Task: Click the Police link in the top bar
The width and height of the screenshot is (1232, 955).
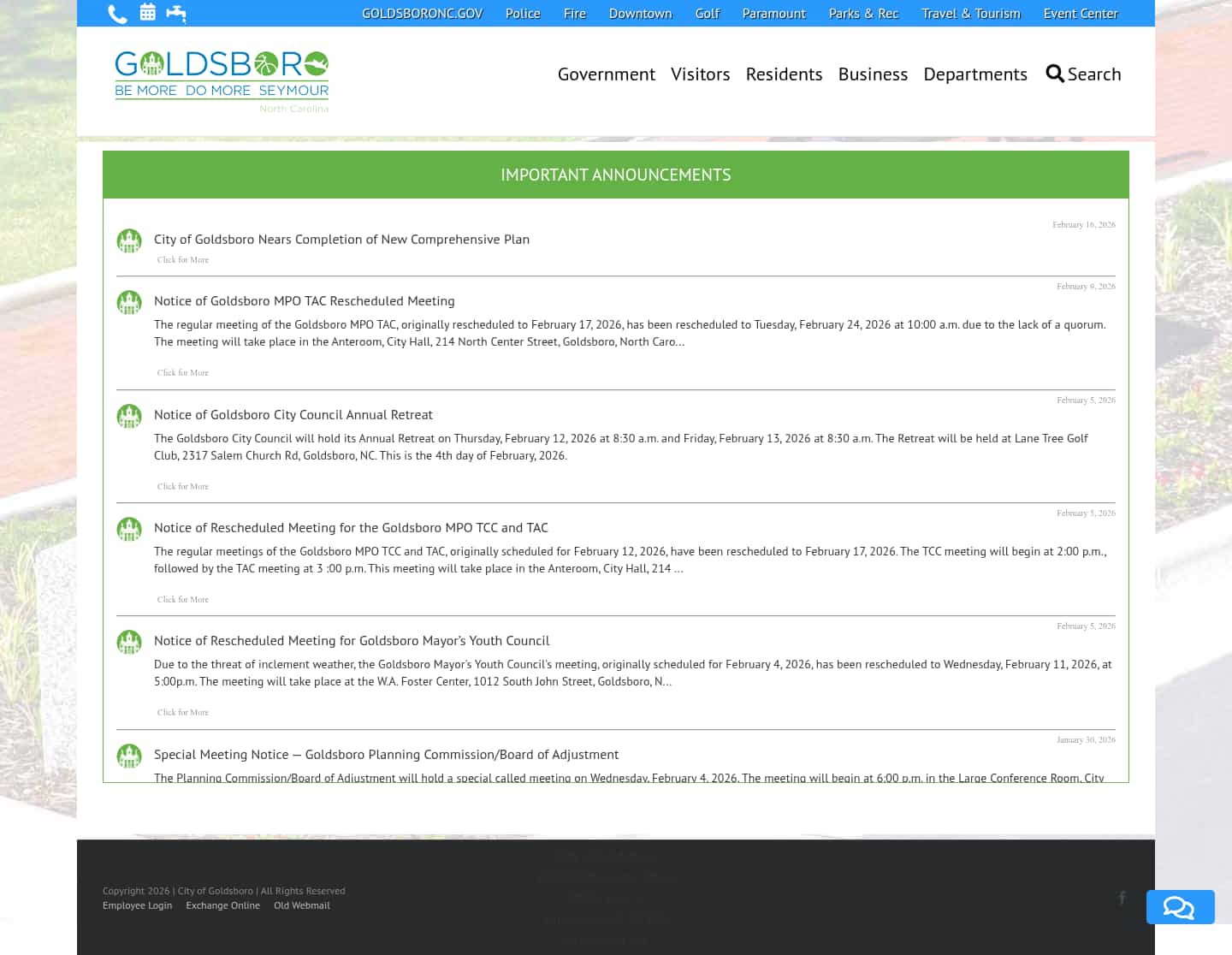Action: coord(523,13)
